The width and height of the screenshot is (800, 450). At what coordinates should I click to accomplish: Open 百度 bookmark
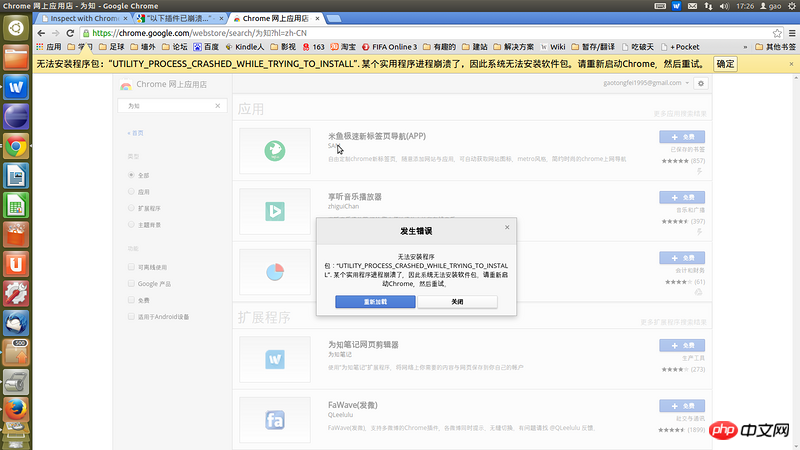[x=206, y=47]
